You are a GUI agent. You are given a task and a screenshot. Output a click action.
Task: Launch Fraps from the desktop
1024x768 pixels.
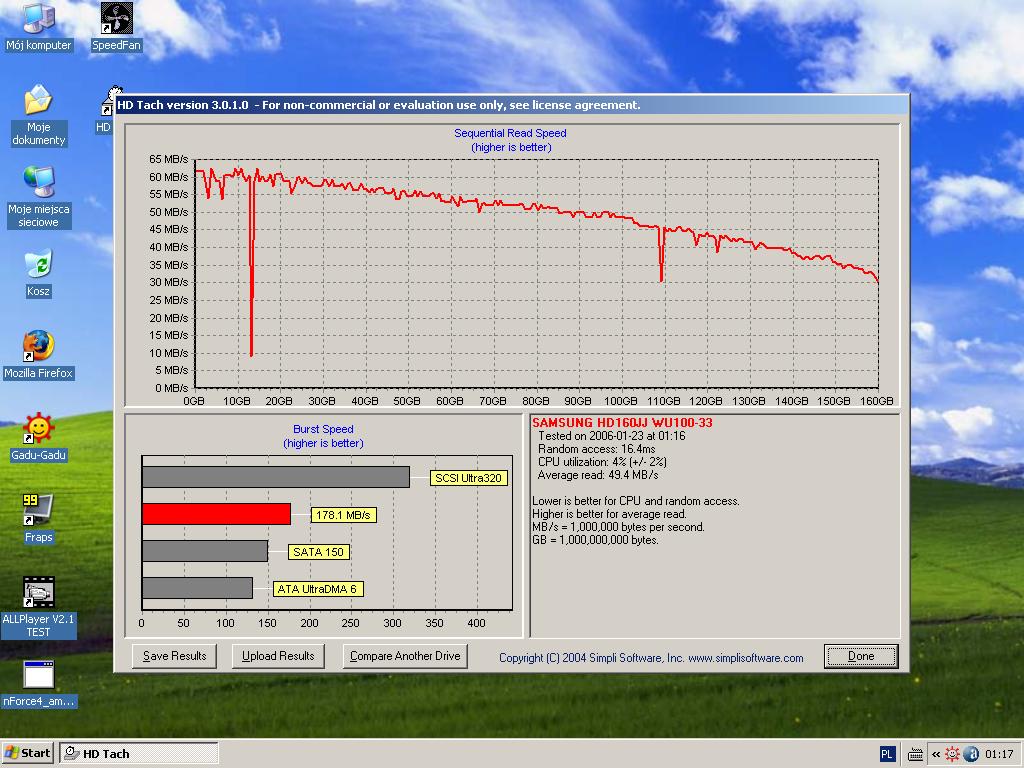tap(39, 519)
